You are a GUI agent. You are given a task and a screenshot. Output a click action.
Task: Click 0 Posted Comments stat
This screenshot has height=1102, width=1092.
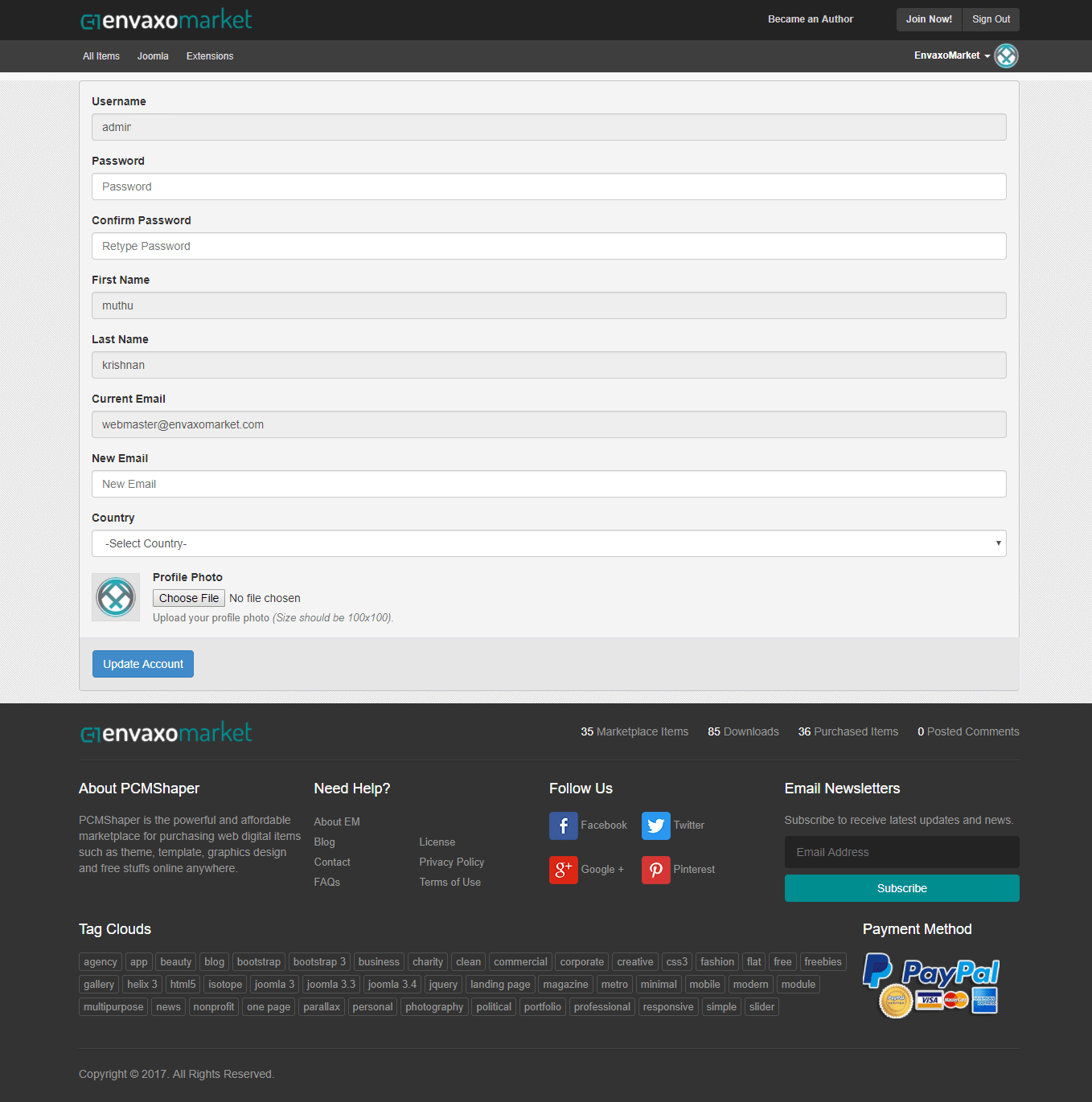pyautogui.click(x=968, y=731)
